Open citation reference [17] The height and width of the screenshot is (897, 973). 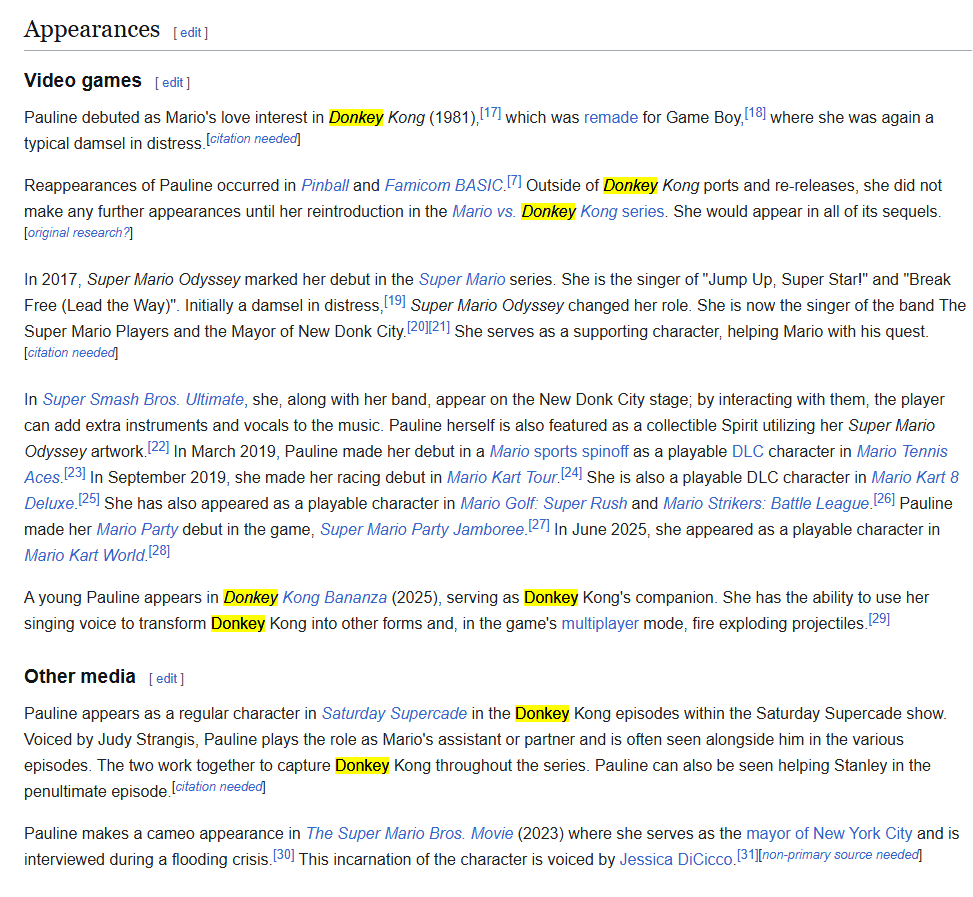point(490,113)
